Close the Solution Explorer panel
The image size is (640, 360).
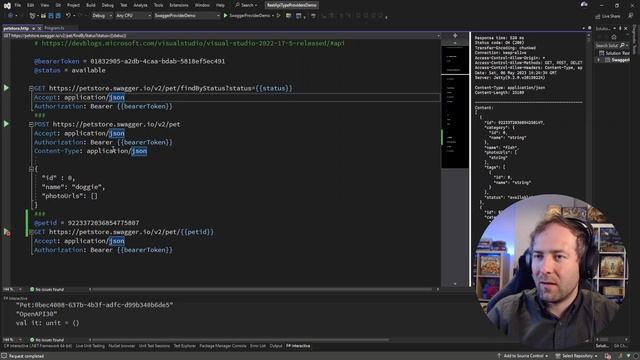tap(626, 28)
